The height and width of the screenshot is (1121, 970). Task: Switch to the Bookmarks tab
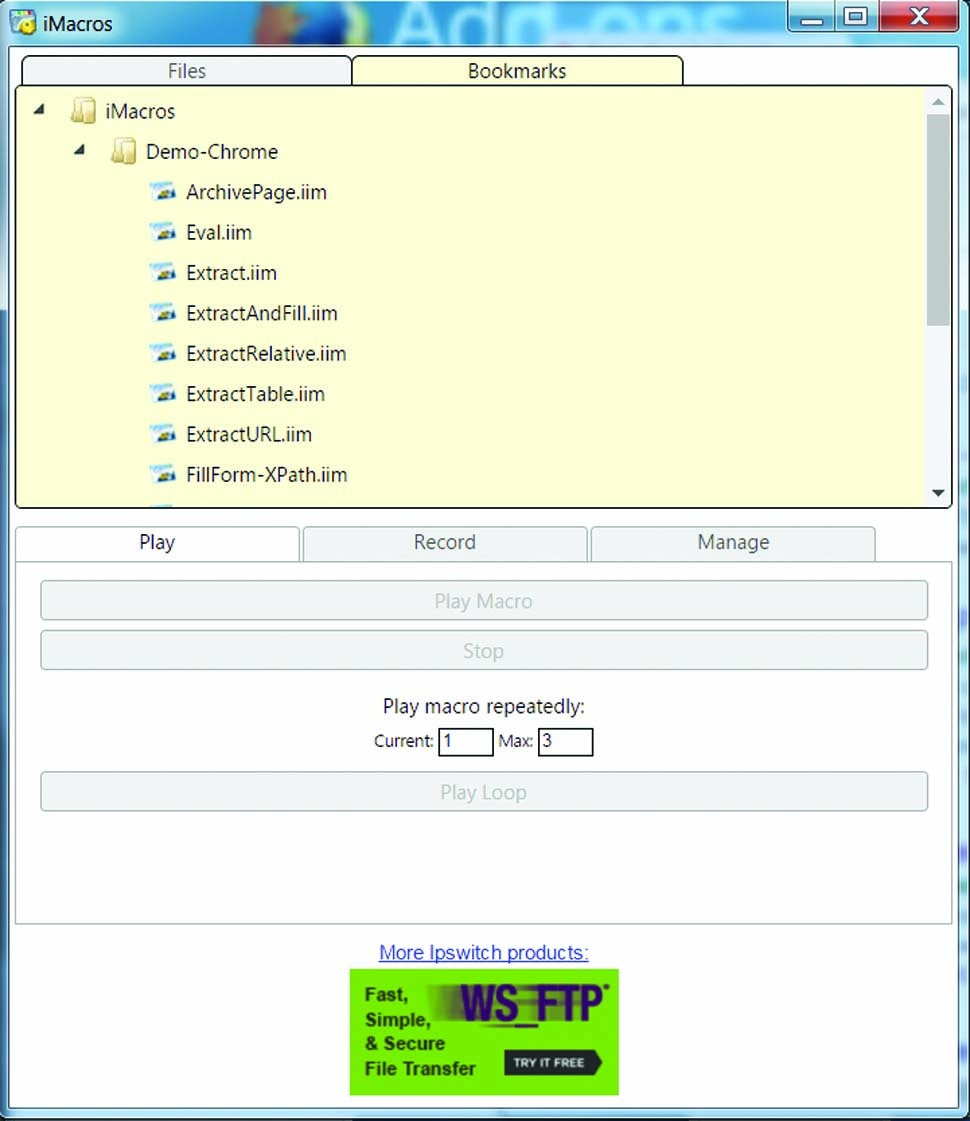(x=517, y=71)
